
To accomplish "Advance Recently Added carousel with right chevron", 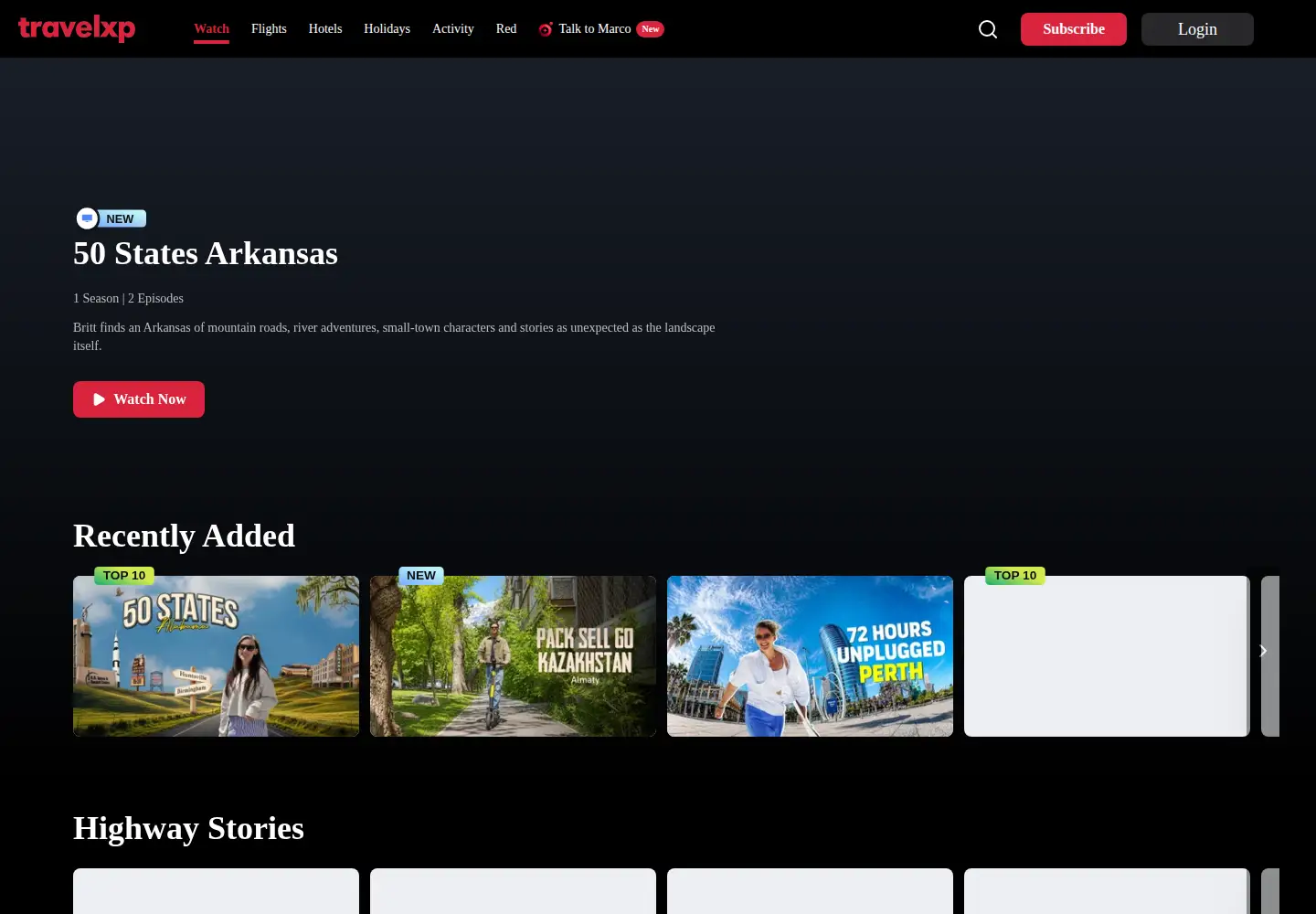I will (x=1263, y=651).
